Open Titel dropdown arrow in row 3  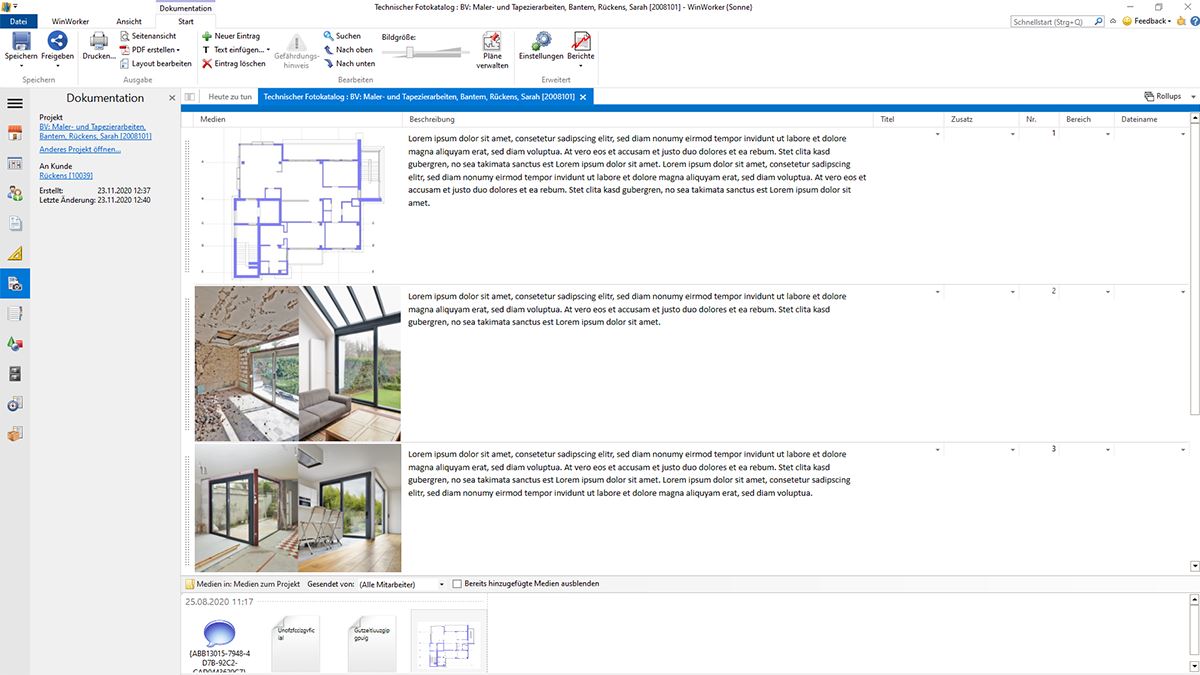point(938,450)
